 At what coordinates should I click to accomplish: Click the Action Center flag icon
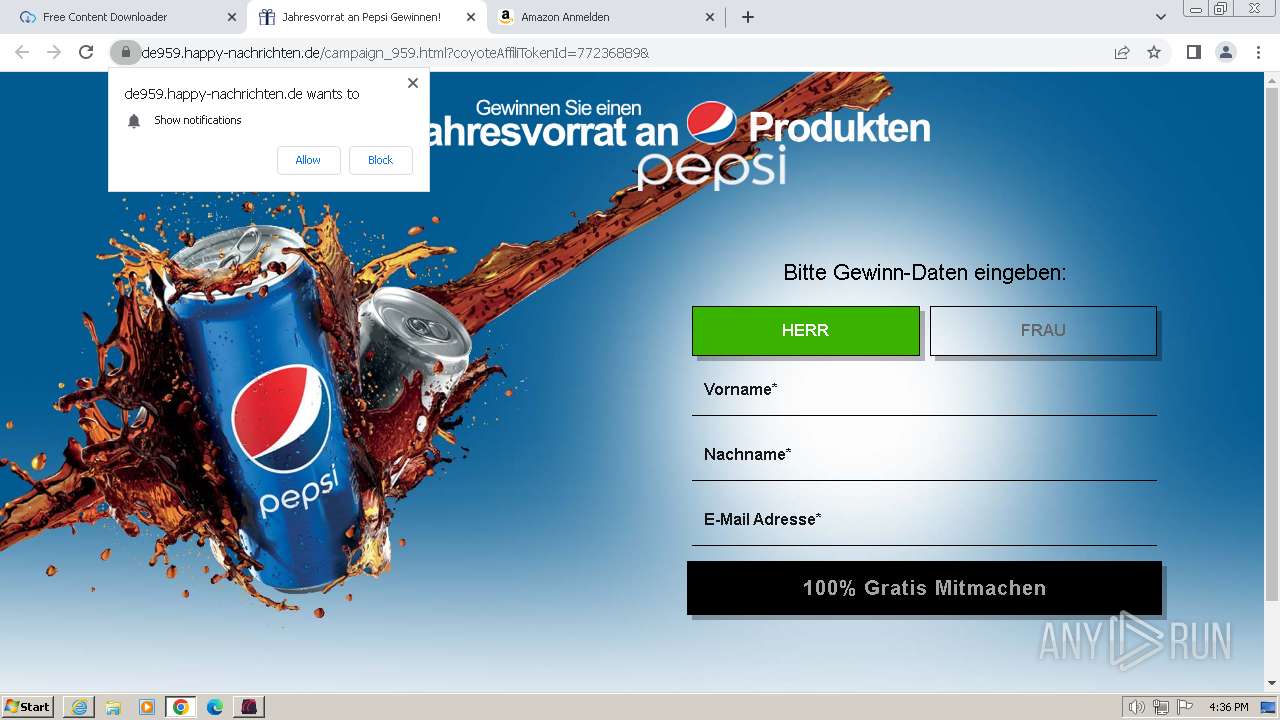[1185, 707]
